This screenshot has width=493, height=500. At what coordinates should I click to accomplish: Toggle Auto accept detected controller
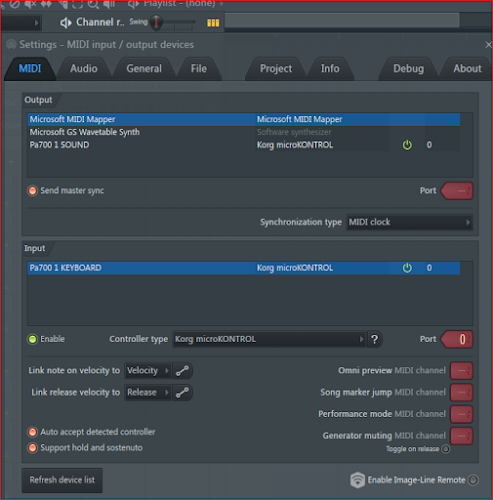click(x=32, y=432)
